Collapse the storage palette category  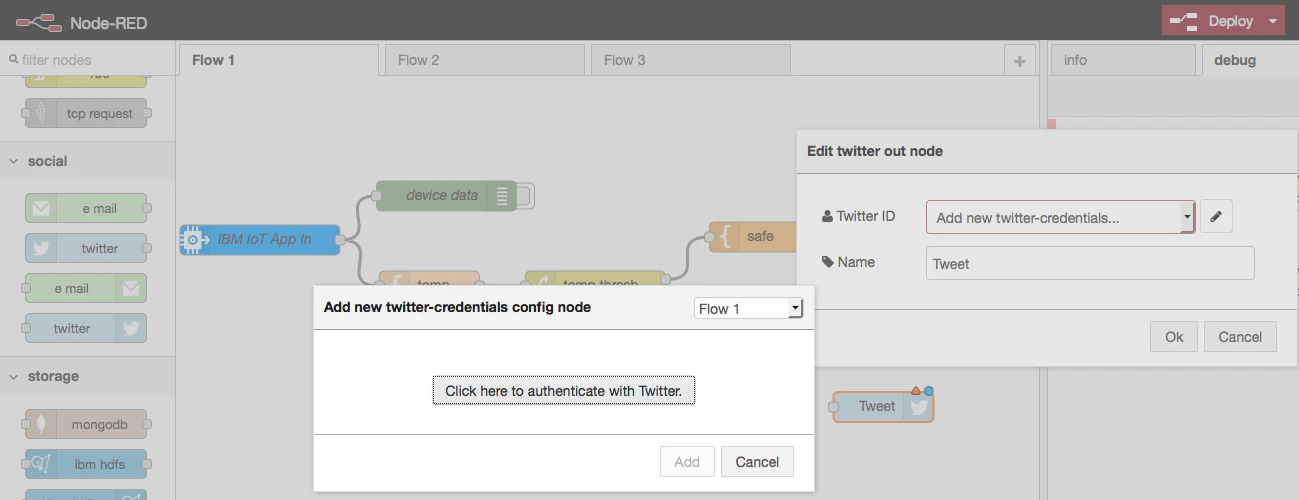[87, 376]
